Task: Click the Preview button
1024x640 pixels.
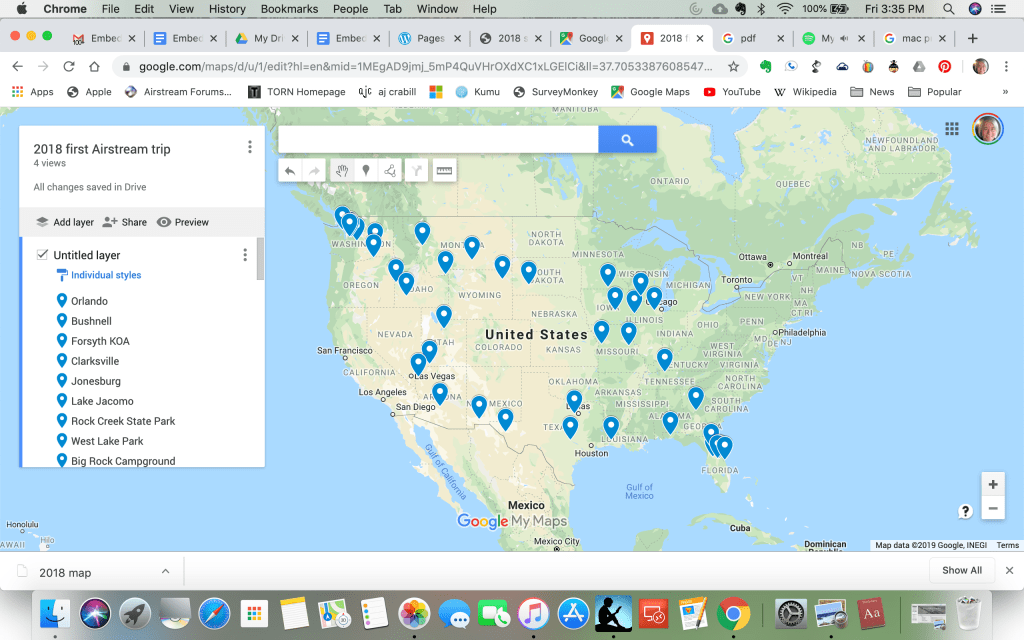Action: (x=183, y=222)
